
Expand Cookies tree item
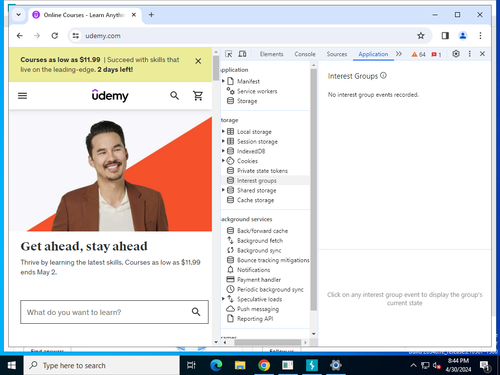tap(223, 161)
